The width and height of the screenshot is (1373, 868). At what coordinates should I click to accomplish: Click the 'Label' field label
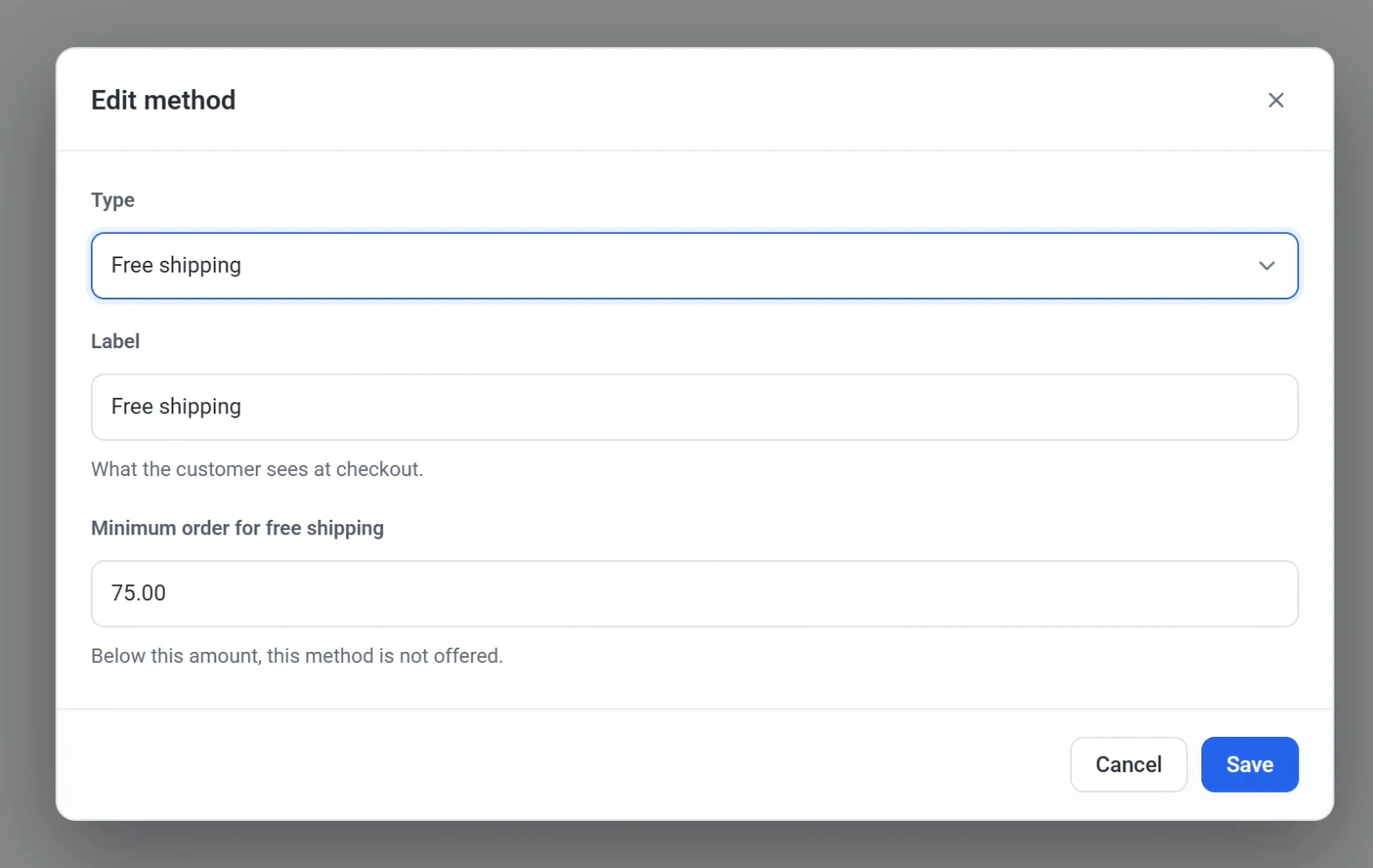(115, 341)
